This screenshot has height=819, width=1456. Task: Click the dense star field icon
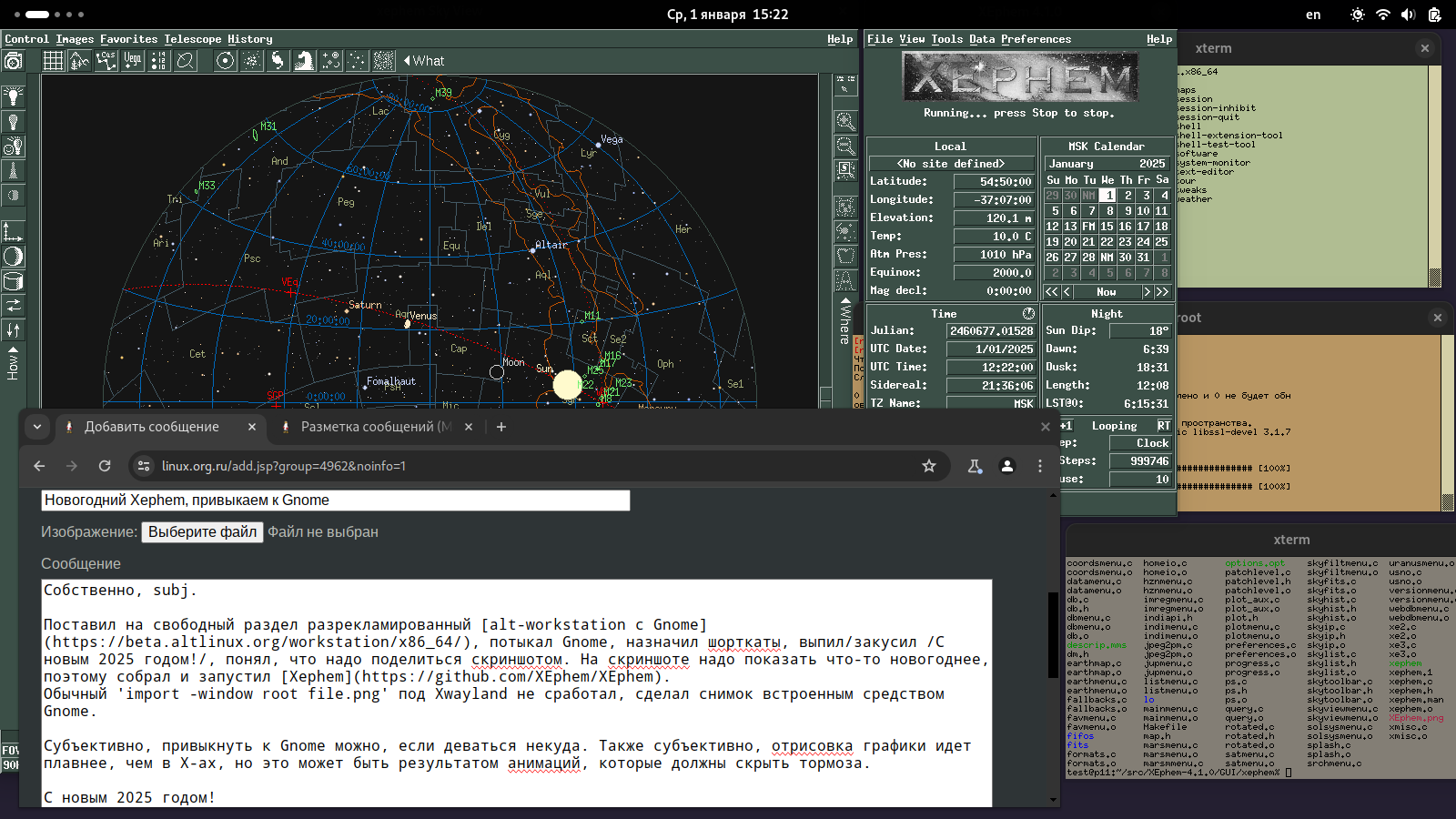coord(384,61)
